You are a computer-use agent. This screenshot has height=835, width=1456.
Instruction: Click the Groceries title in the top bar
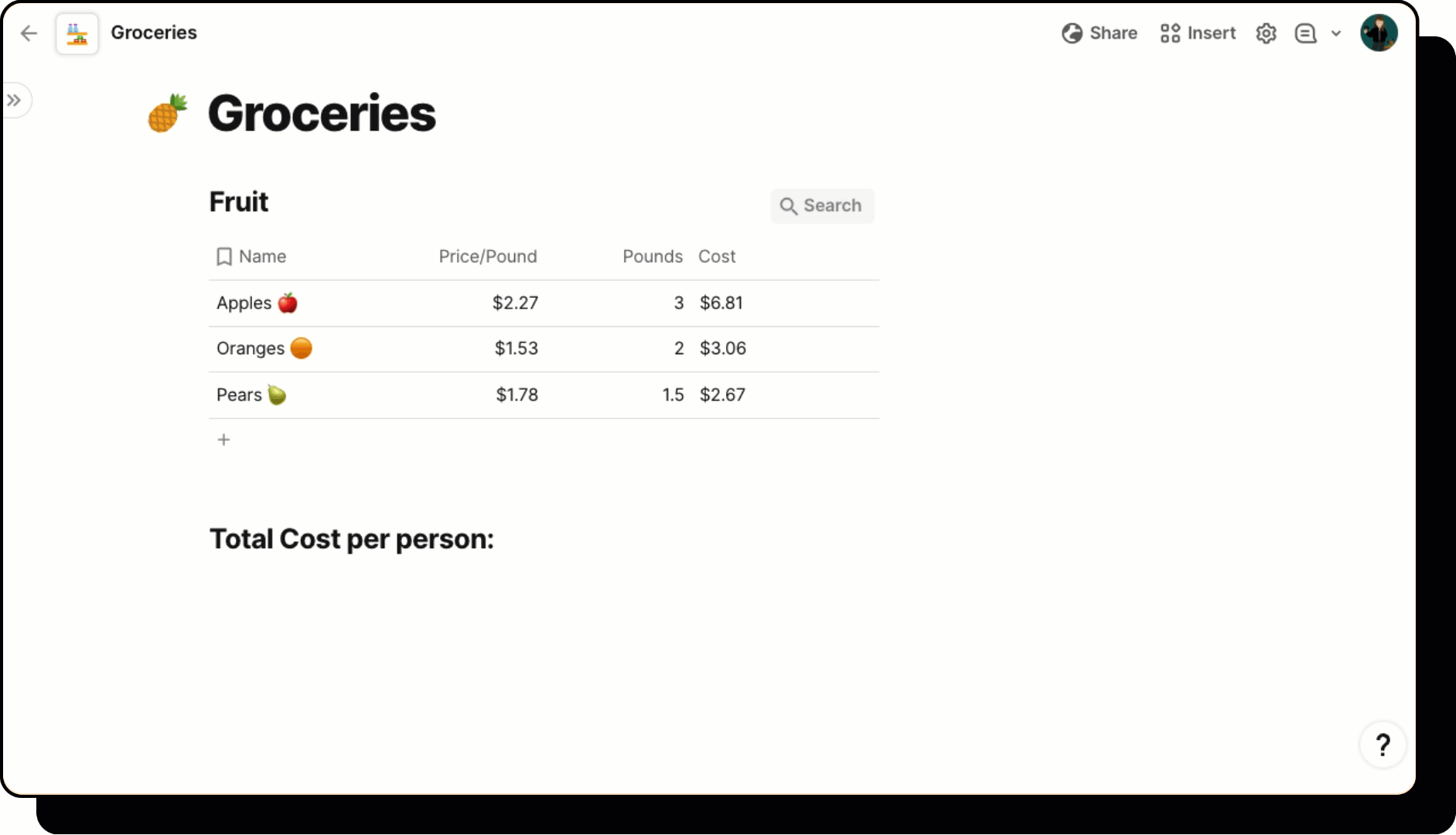[x=154, y=32]
